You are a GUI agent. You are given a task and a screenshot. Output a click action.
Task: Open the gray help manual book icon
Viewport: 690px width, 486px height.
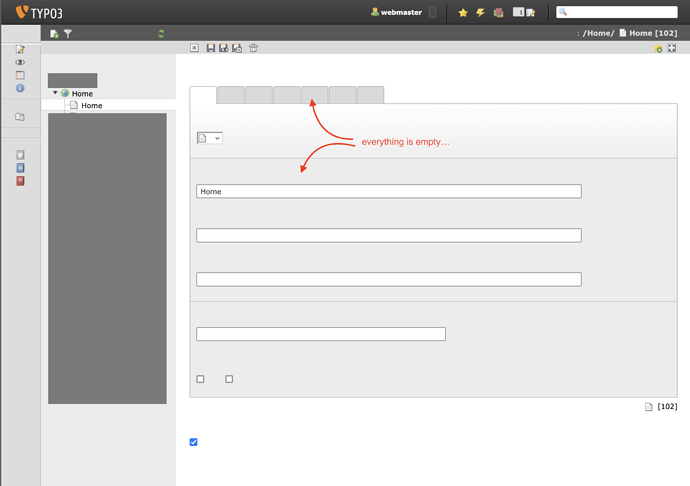20,155
